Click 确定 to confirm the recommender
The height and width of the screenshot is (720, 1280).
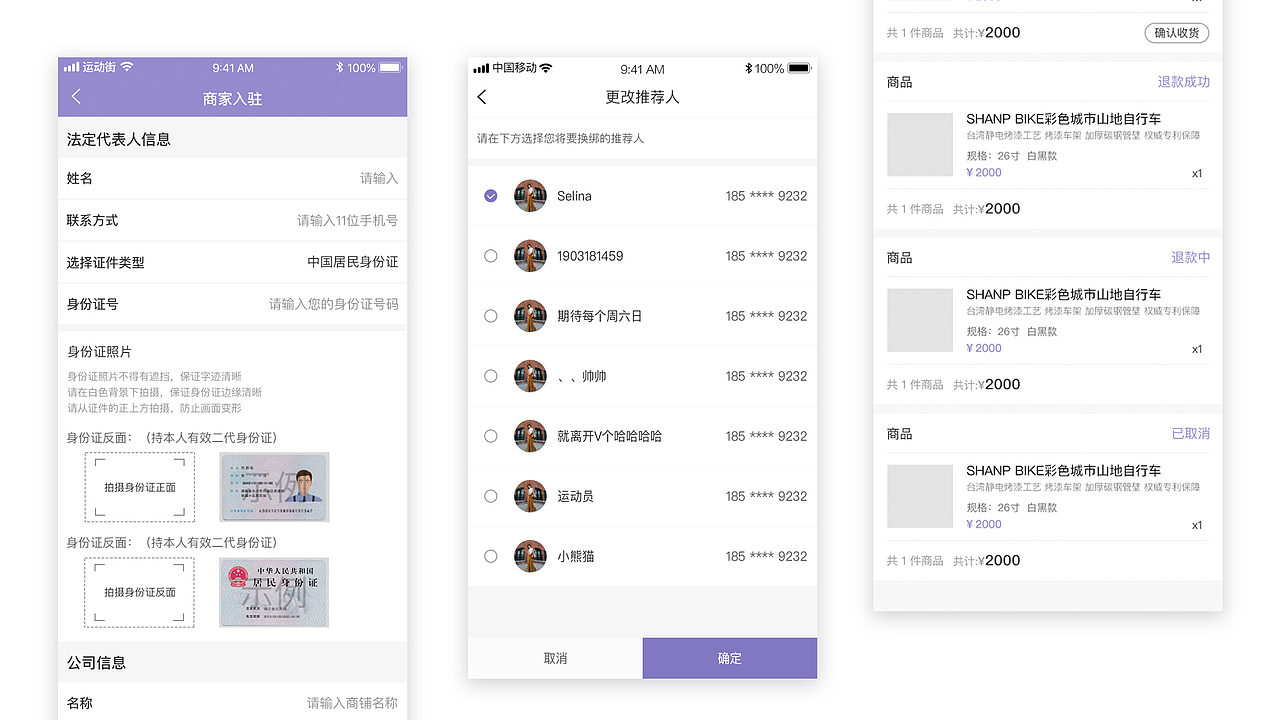(x=730, y=658)
